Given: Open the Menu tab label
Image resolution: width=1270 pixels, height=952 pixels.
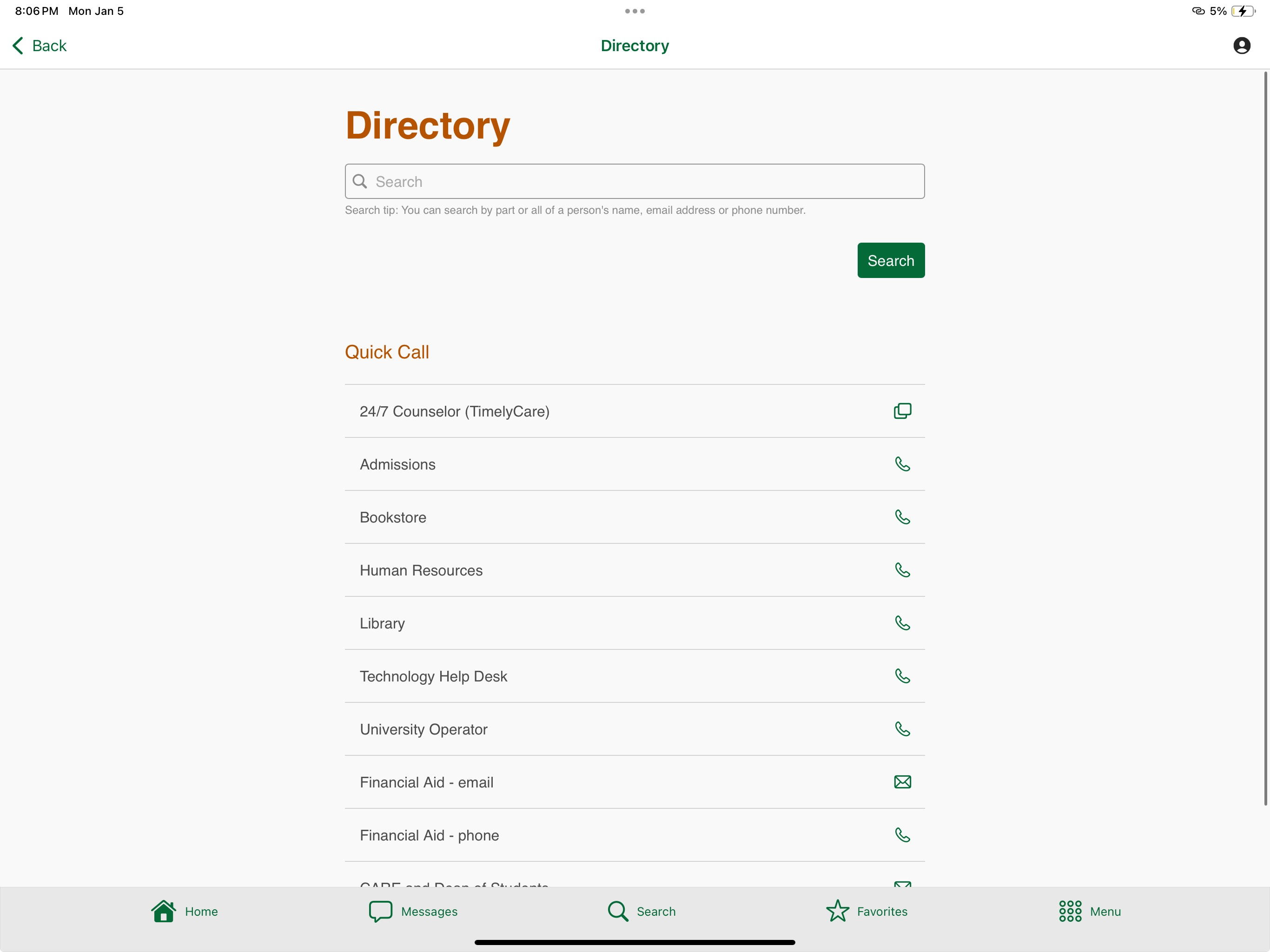Looking at the screenshot, I should tap(1105, 912).
